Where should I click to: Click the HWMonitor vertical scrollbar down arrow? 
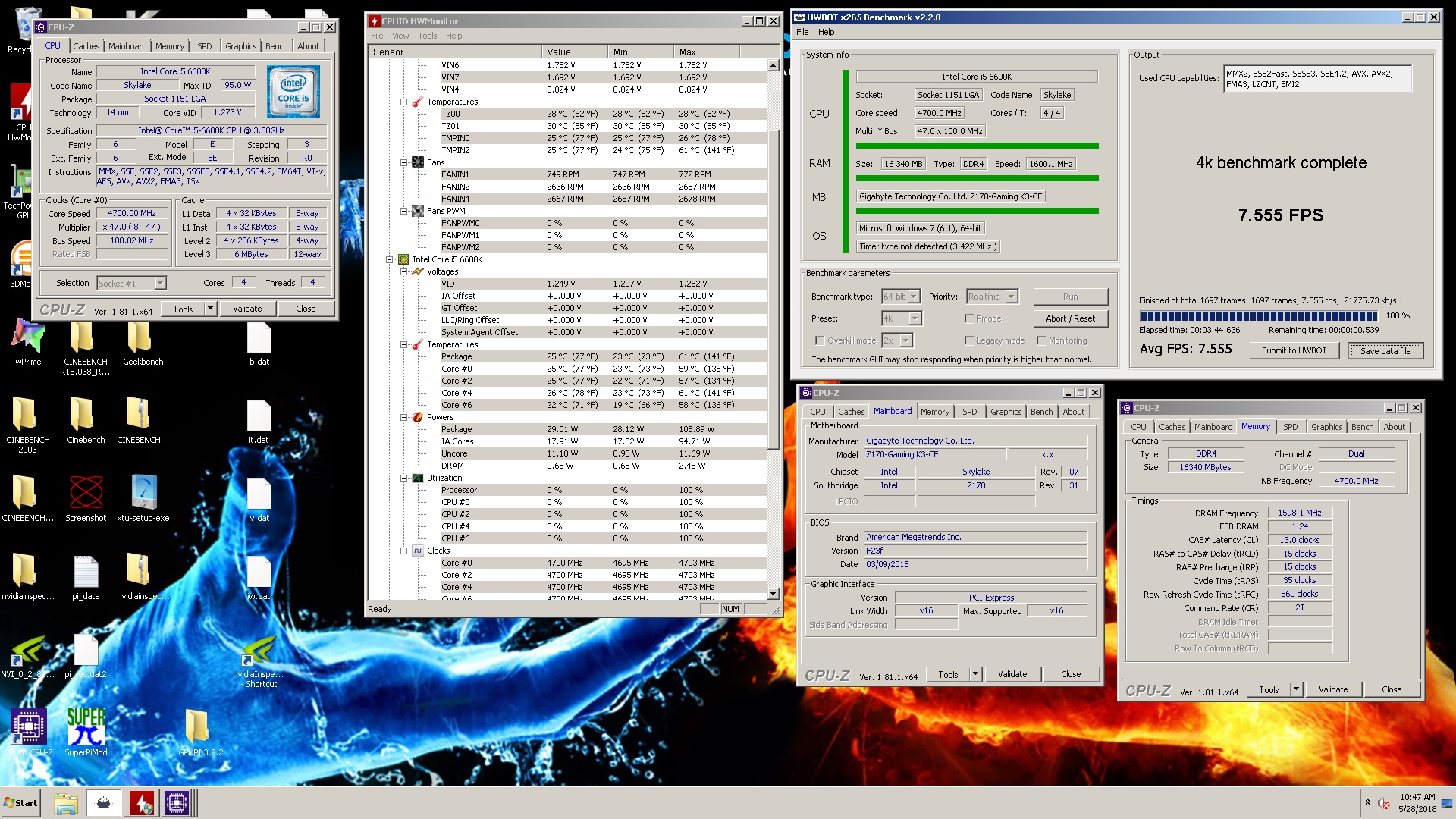[x=773, y=594]
